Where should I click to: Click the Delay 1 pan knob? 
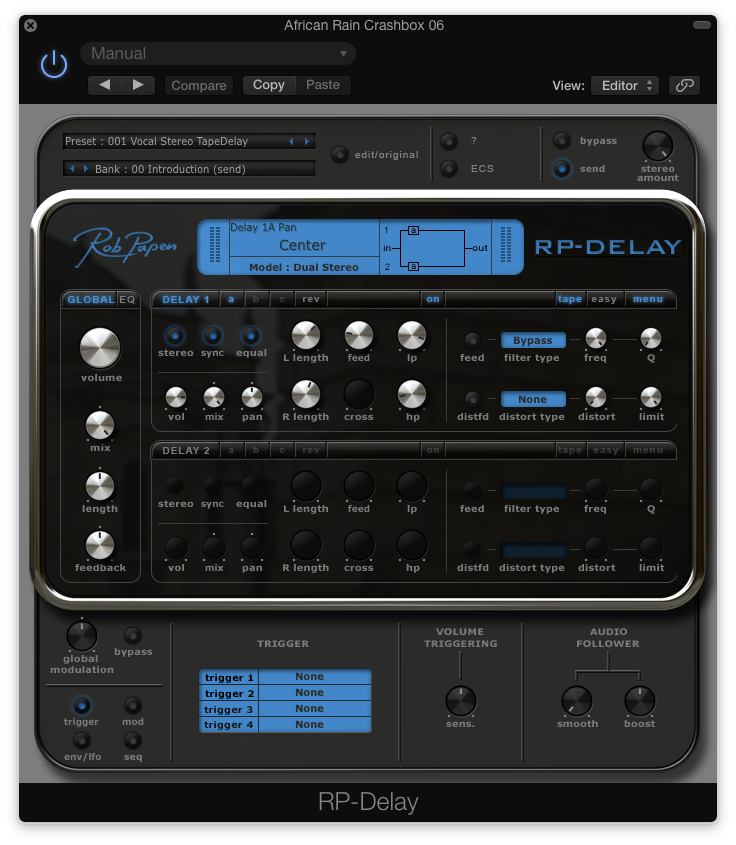pyautogui.click(x=252, y=398)
